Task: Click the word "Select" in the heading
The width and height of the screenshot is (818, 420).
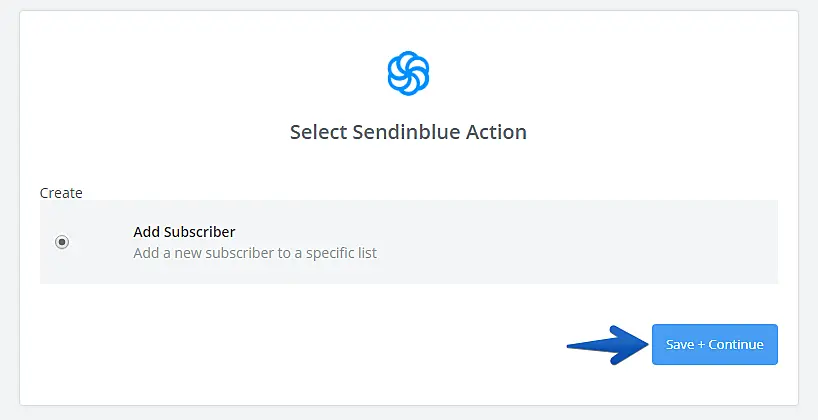Action: (x=318, y=132)
